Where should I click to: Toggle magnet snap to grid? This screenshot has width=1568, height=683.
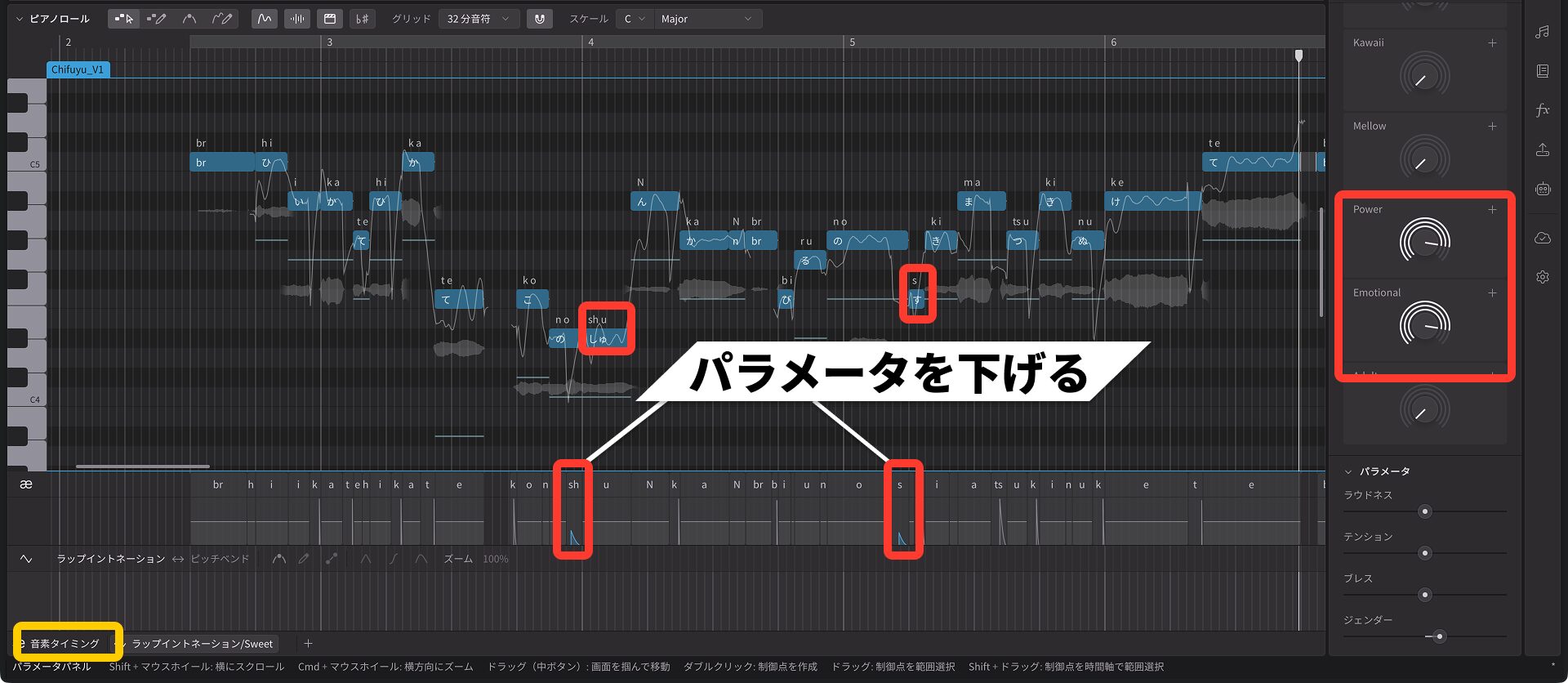click(540, 19)
